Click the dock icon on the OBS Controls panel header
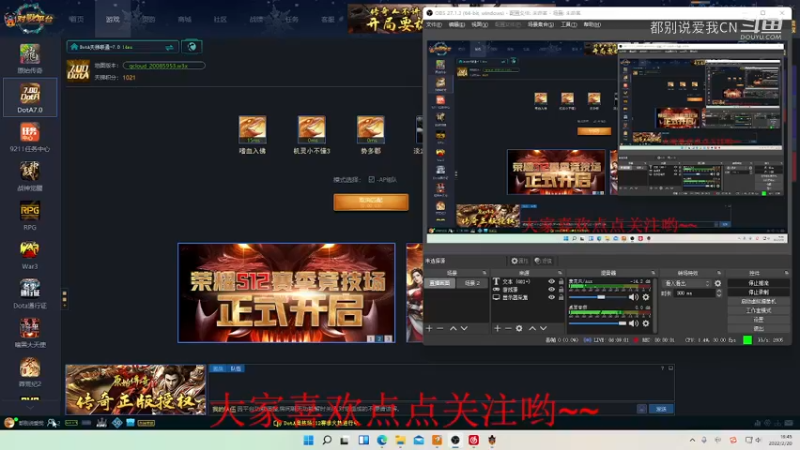 click(x=786, y=273)
